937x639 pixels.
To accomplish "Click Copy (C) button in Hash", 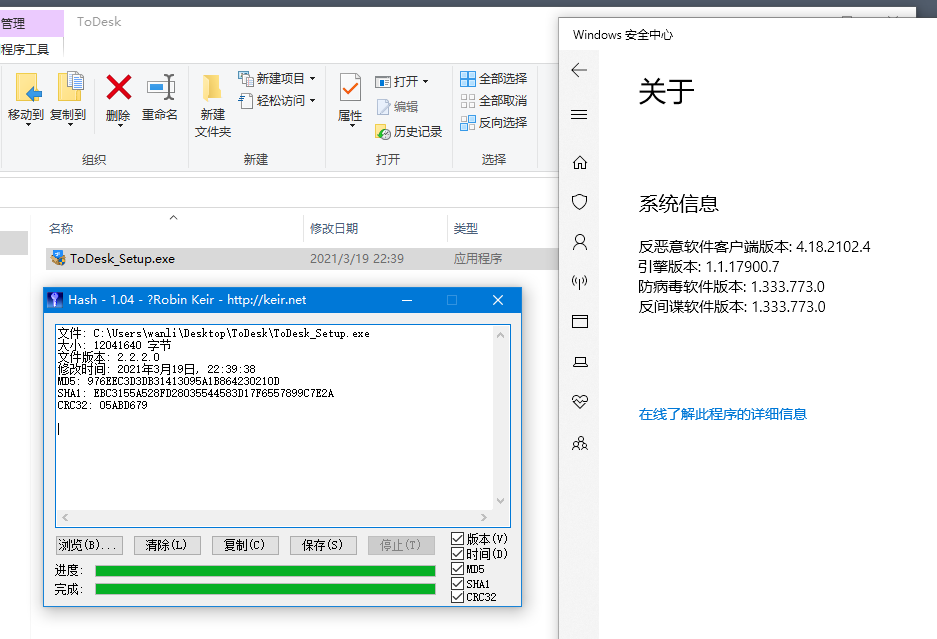I will click(245, 545).
